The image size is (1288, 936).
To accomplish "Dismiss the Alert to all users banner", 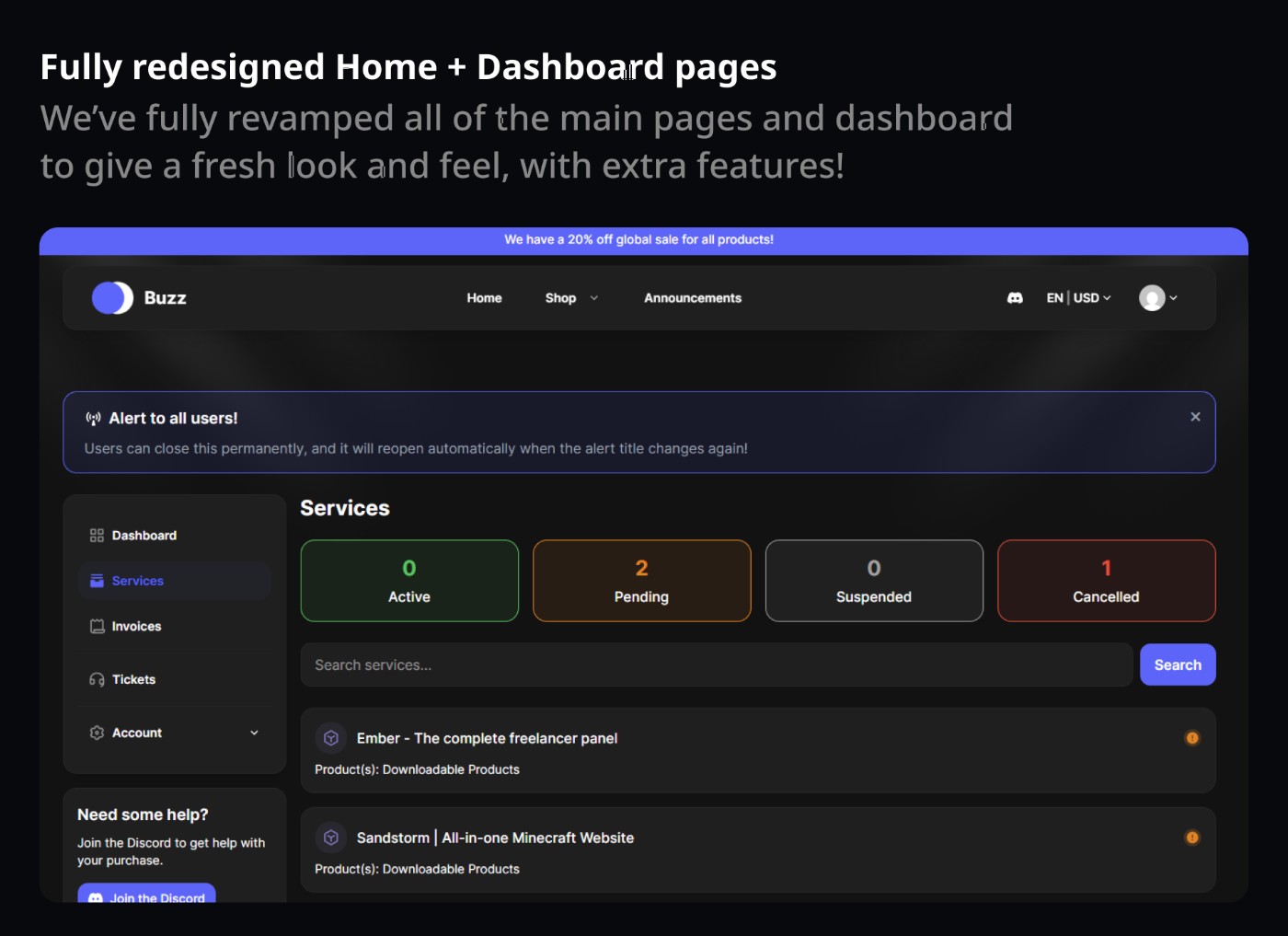I will (1195, 417).
